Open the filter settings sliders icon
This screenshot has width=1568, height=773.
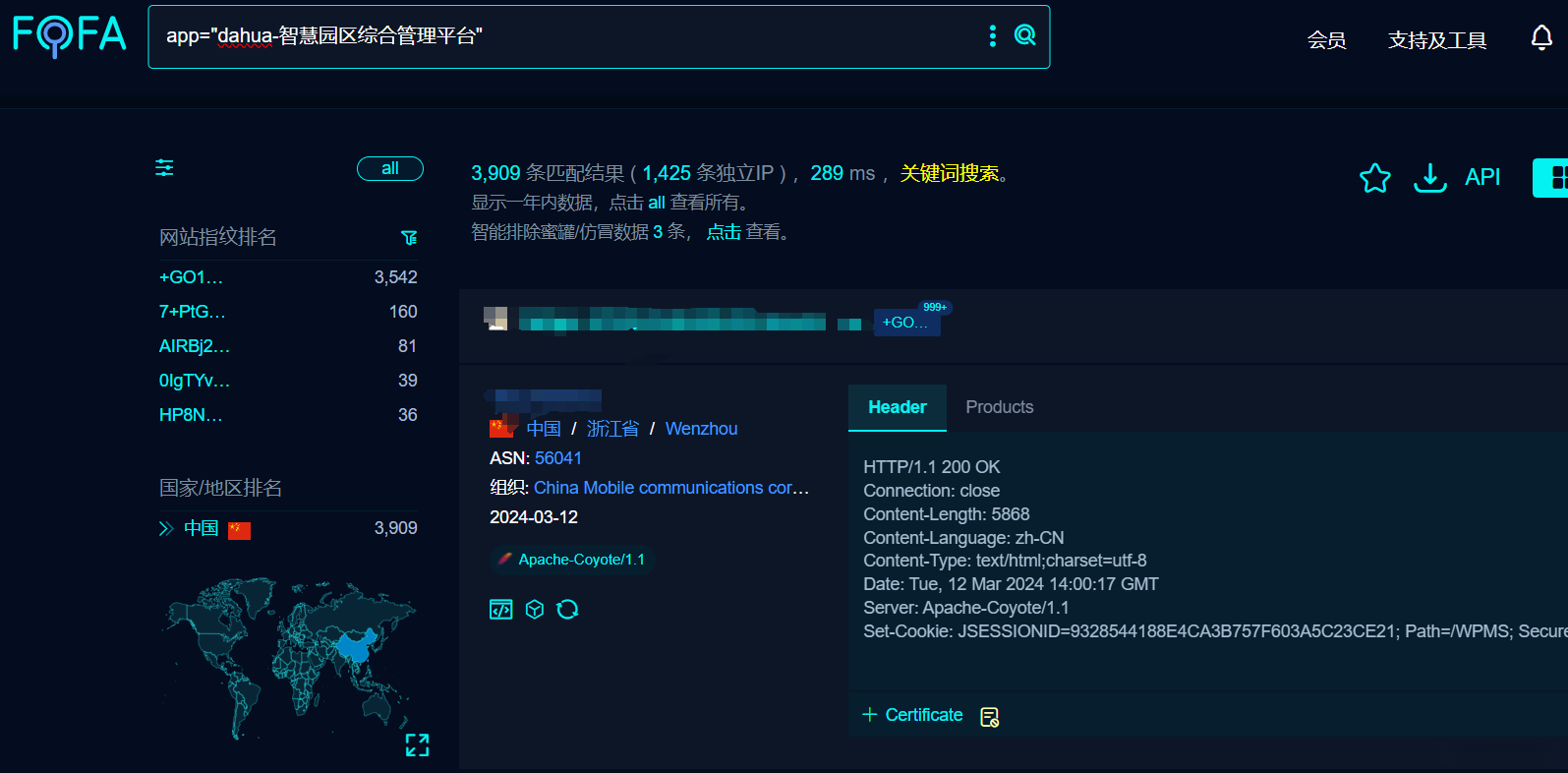(164, 168)
